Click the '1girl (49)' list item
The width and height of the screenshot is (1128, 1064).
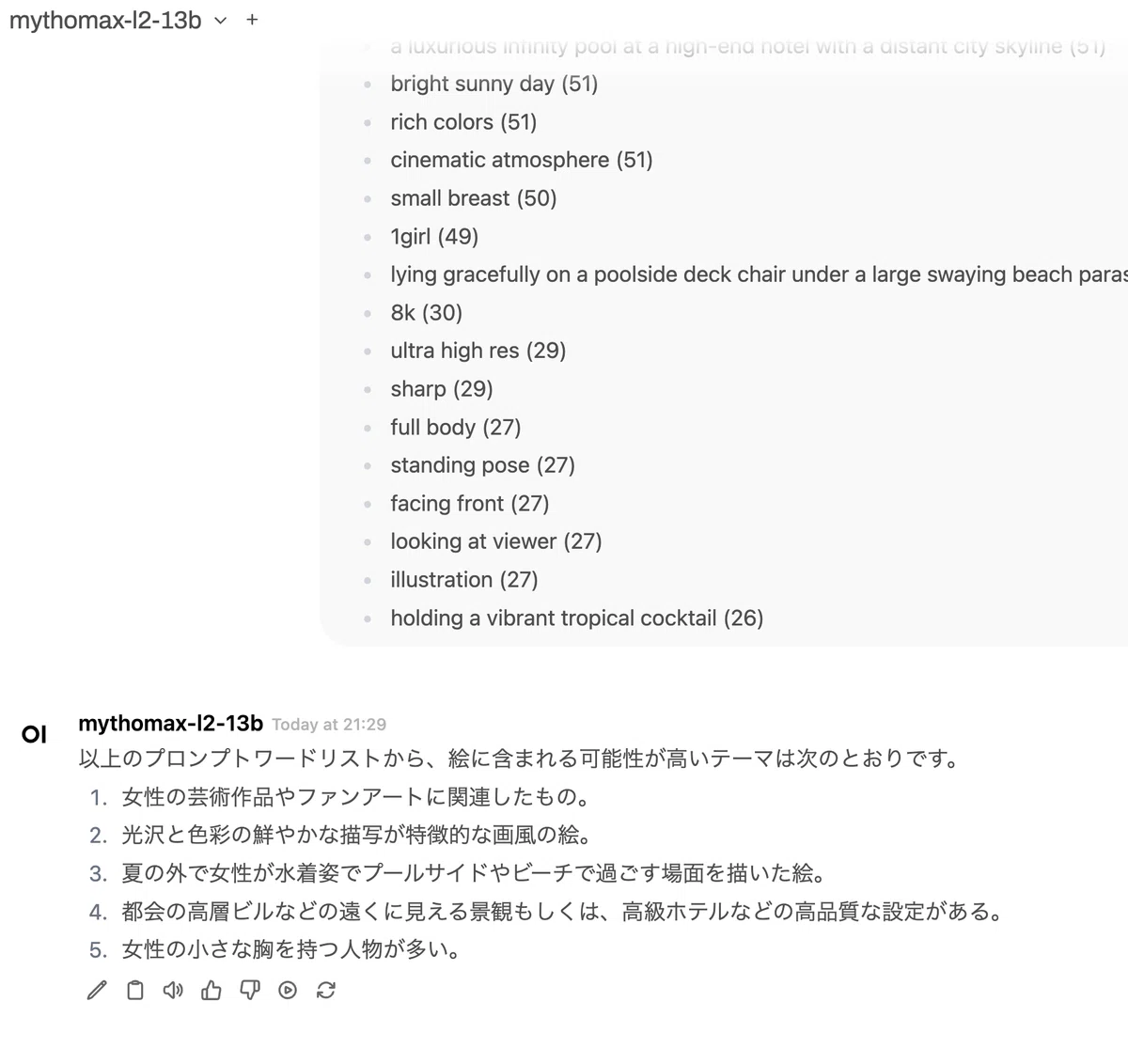pyautogui.click(x=434, y=236)
